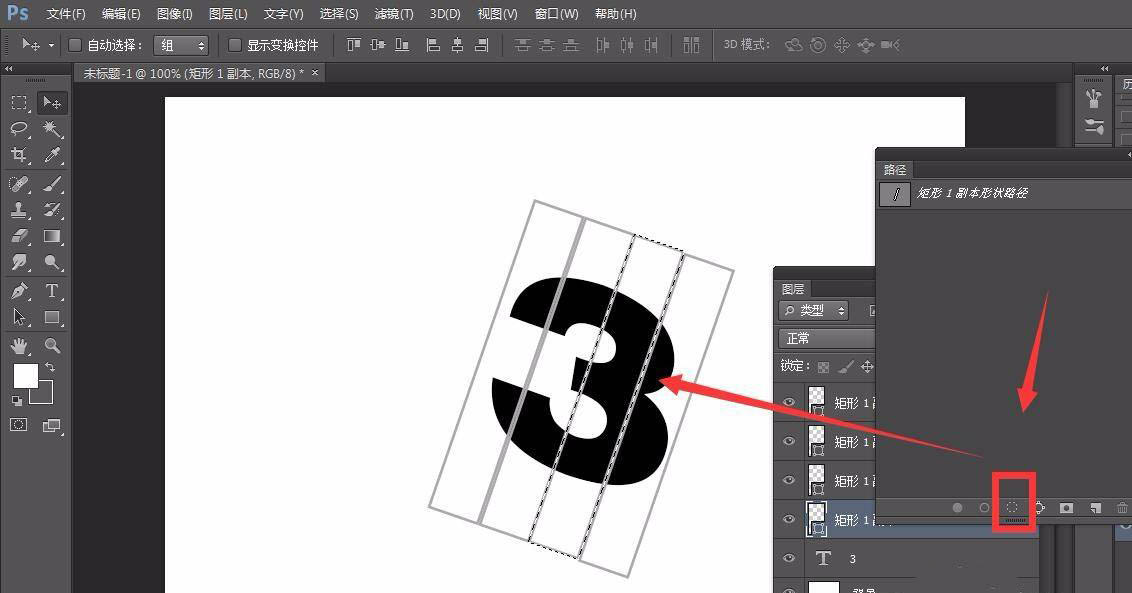
Task: Select the Eraser tool
Action: pos(19,235)
